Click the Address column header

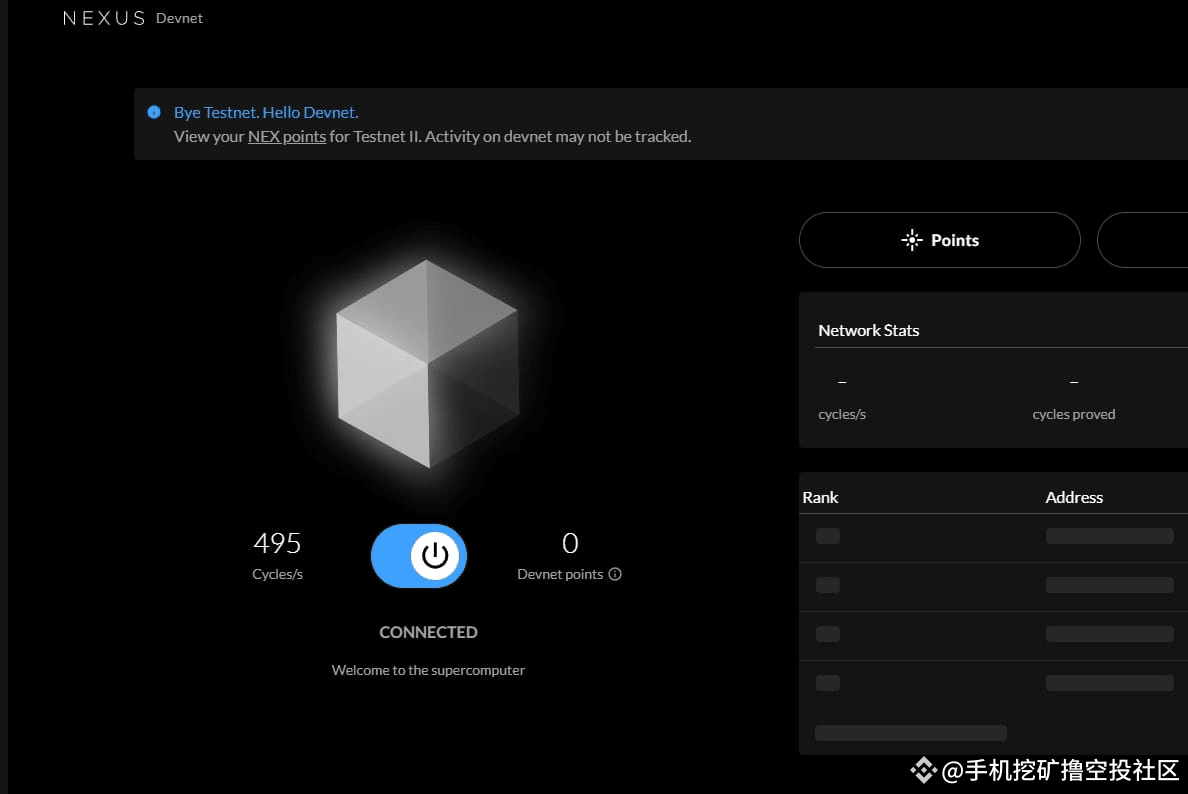[1074, 498]
